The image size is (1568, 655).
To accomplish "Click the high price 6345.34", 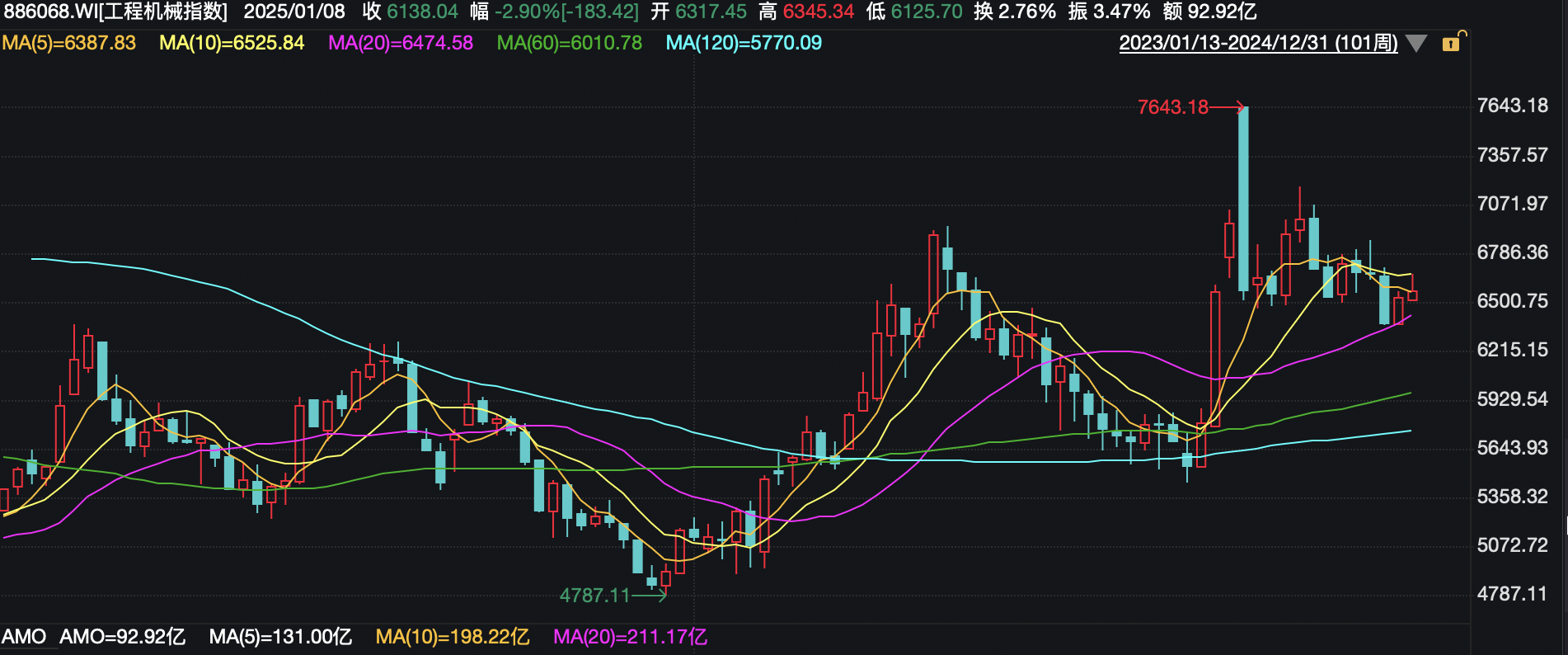I will tap(819, 12).
